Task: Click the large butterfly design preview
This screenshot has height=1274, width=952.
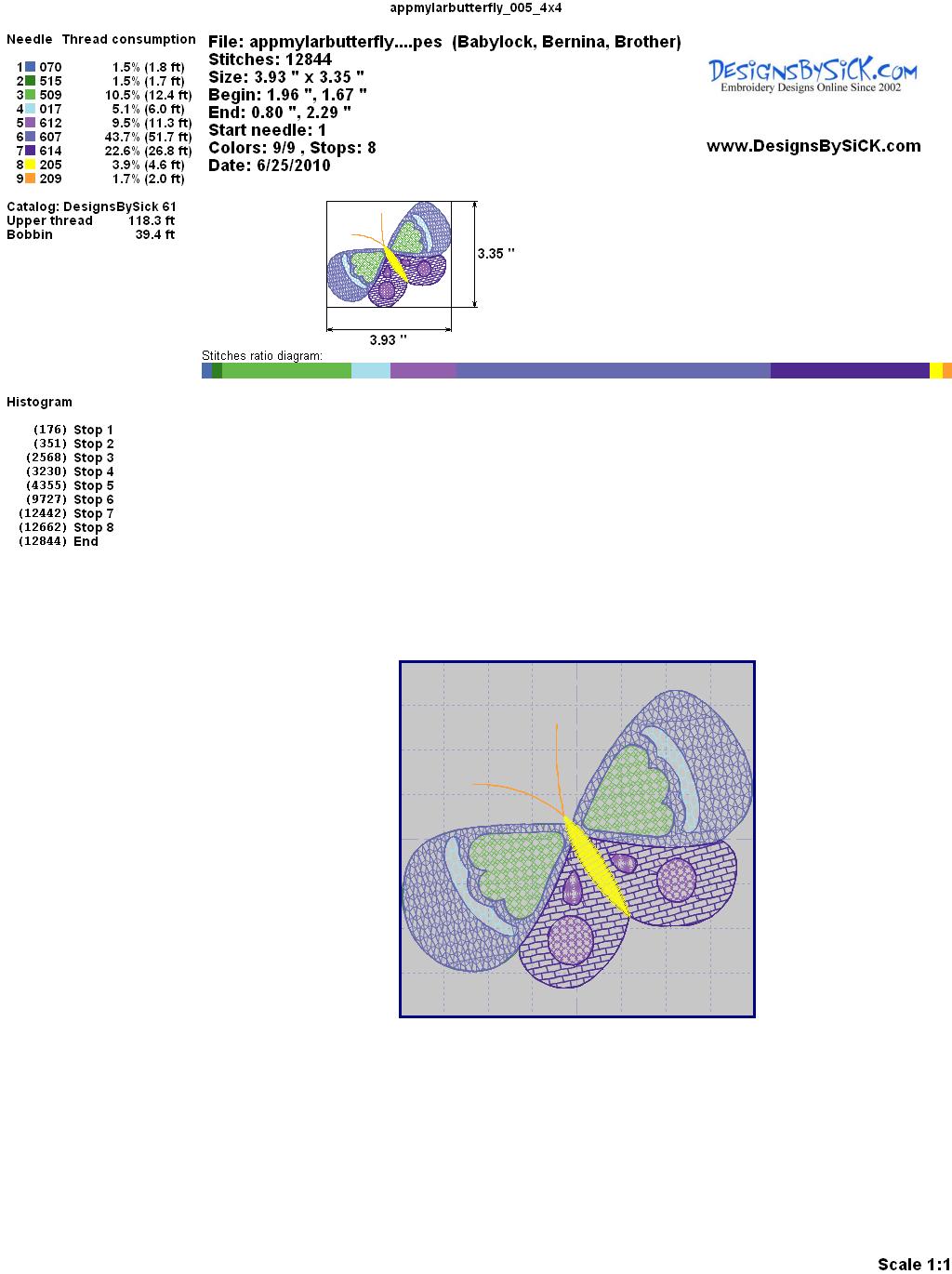Action: [x=576, y=839]
